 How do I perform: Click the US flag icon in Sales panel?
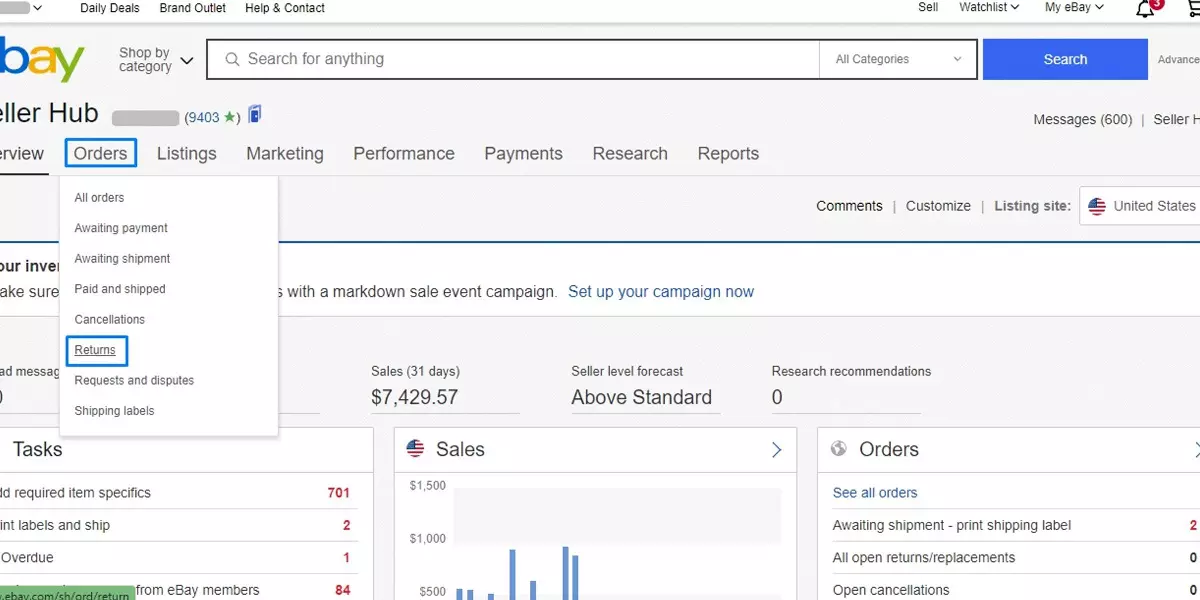click(415, 449)
